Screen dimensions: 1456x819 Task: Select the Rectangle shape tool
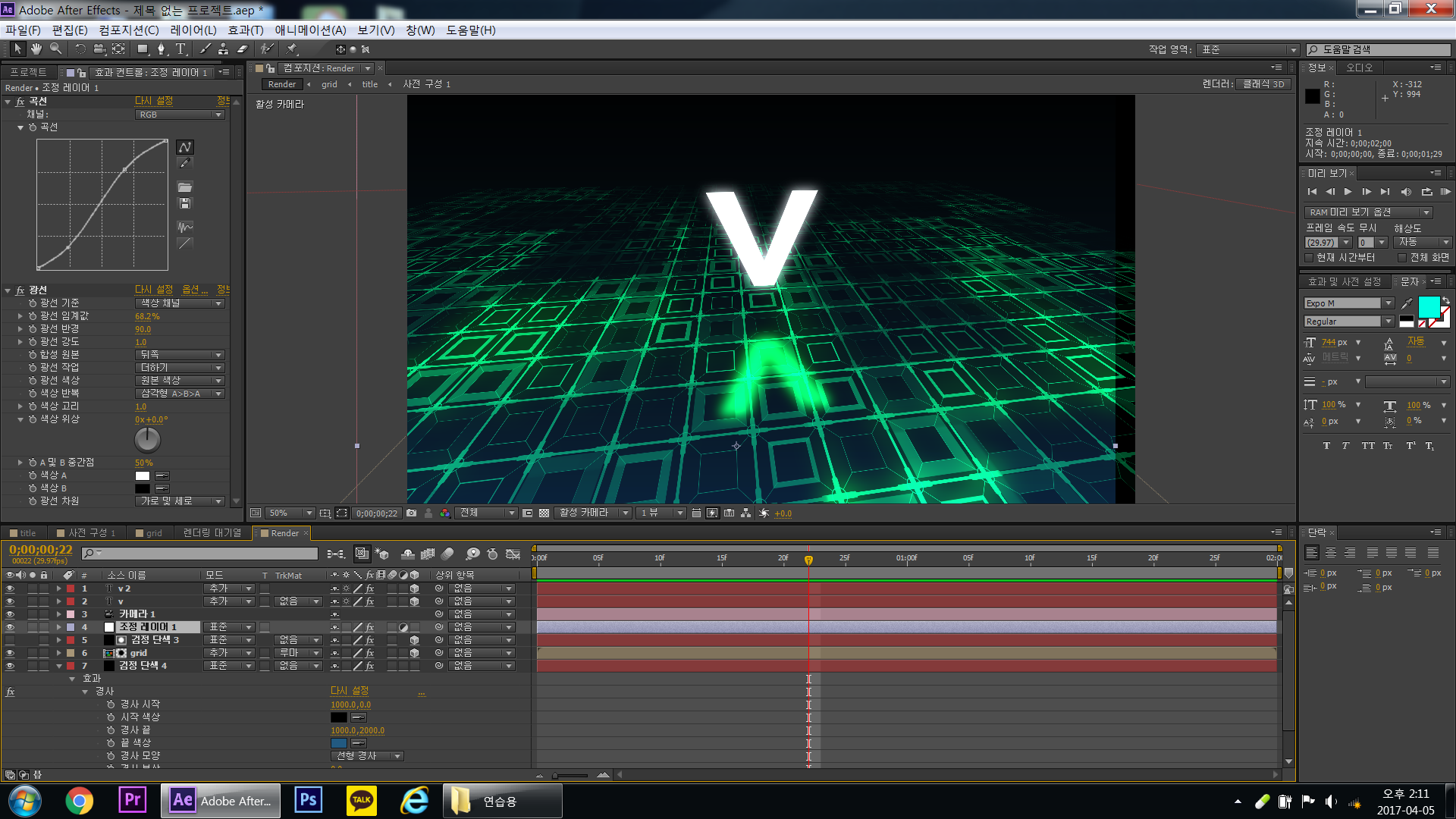click(x=142, y=49)
